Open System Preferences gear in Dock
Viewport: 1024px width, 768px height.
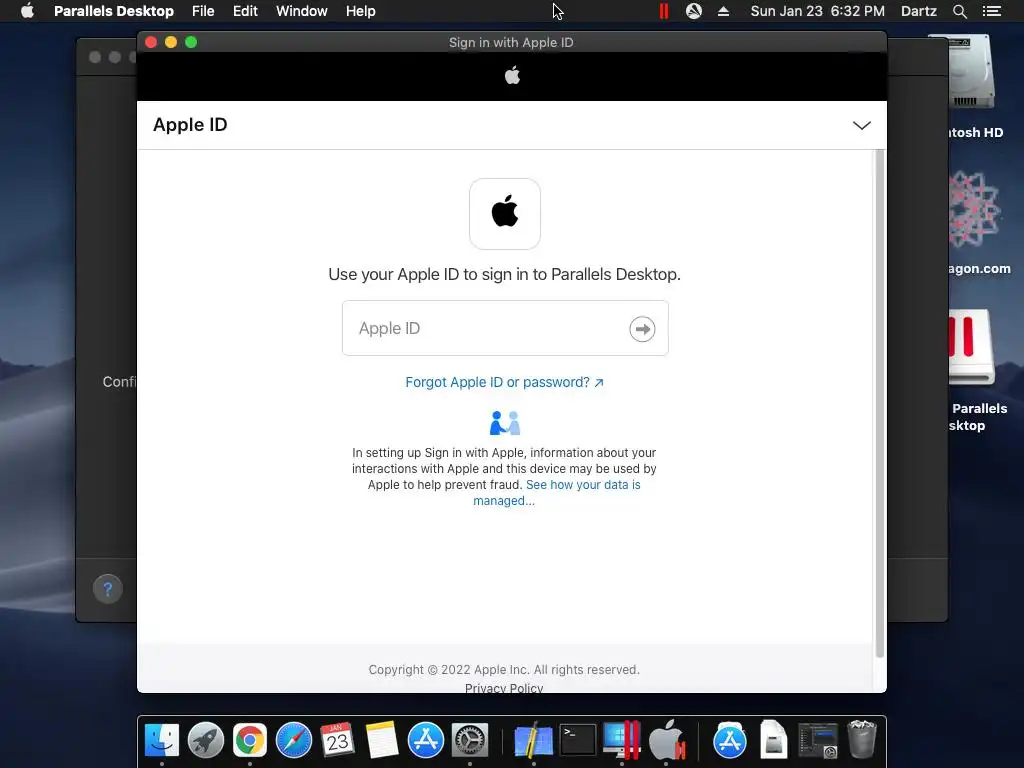pyautogui.click(x=470, y=741)
